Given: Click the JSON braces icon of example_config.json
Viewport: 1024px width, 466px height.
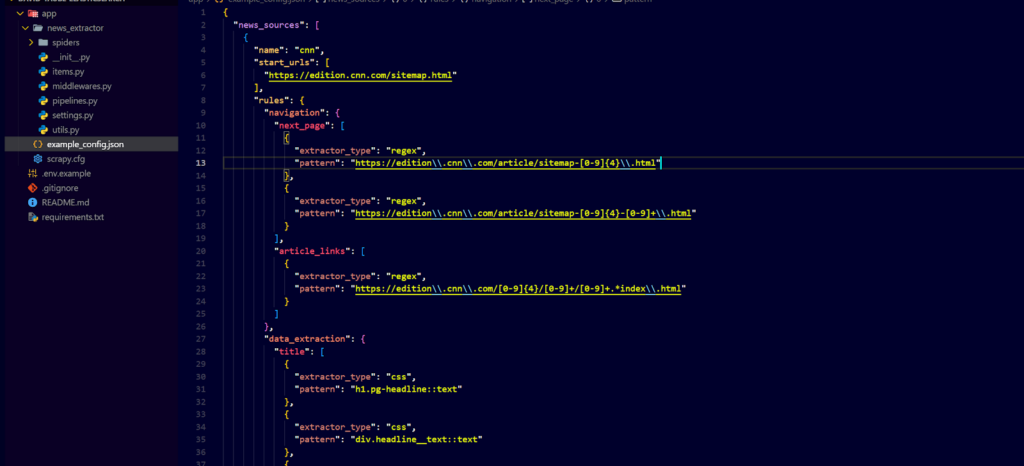Looking at the screenshot, I should pos(37,145).
